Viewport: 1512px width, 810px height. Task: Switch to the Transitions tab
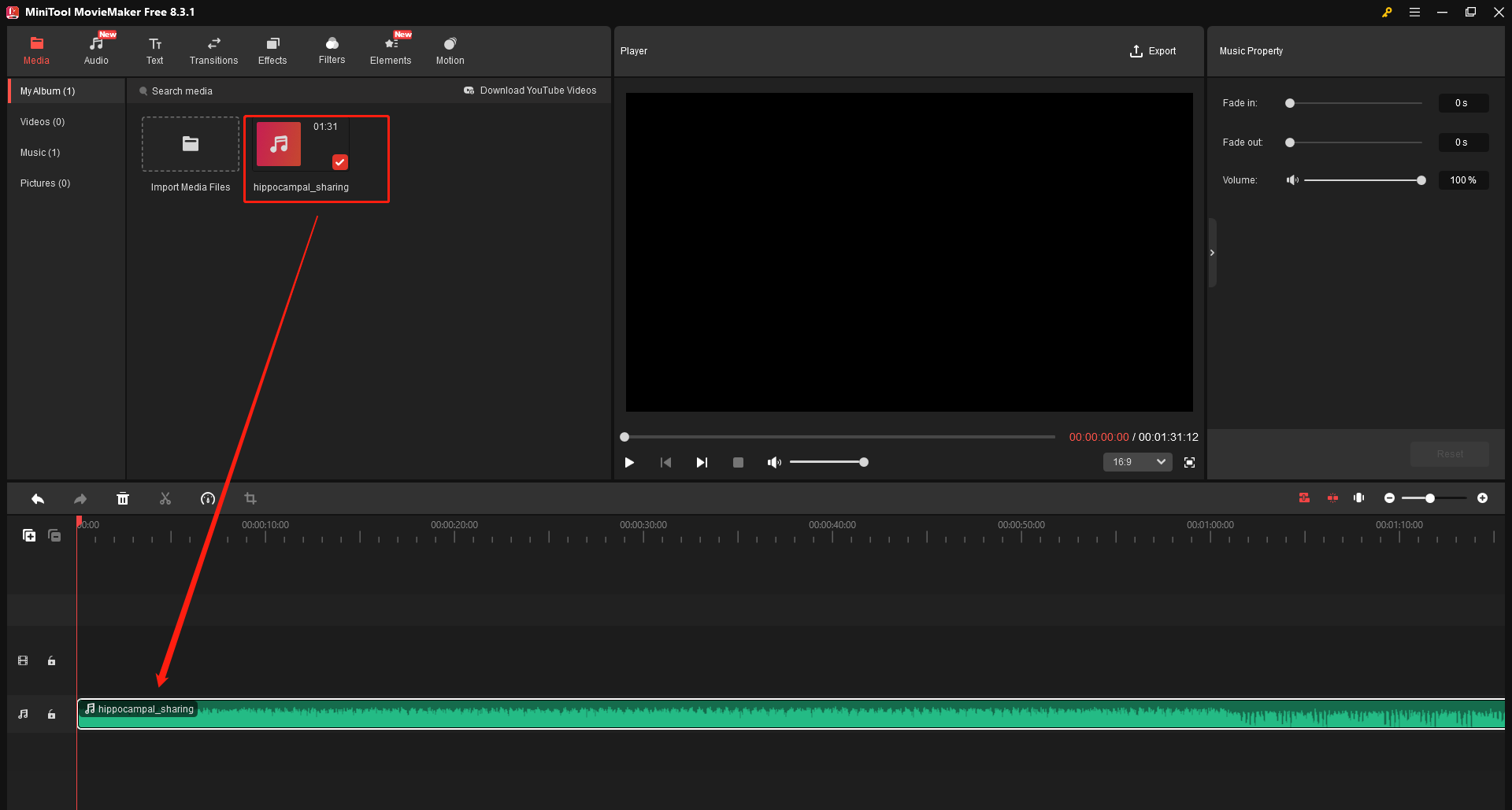[213, 50]
